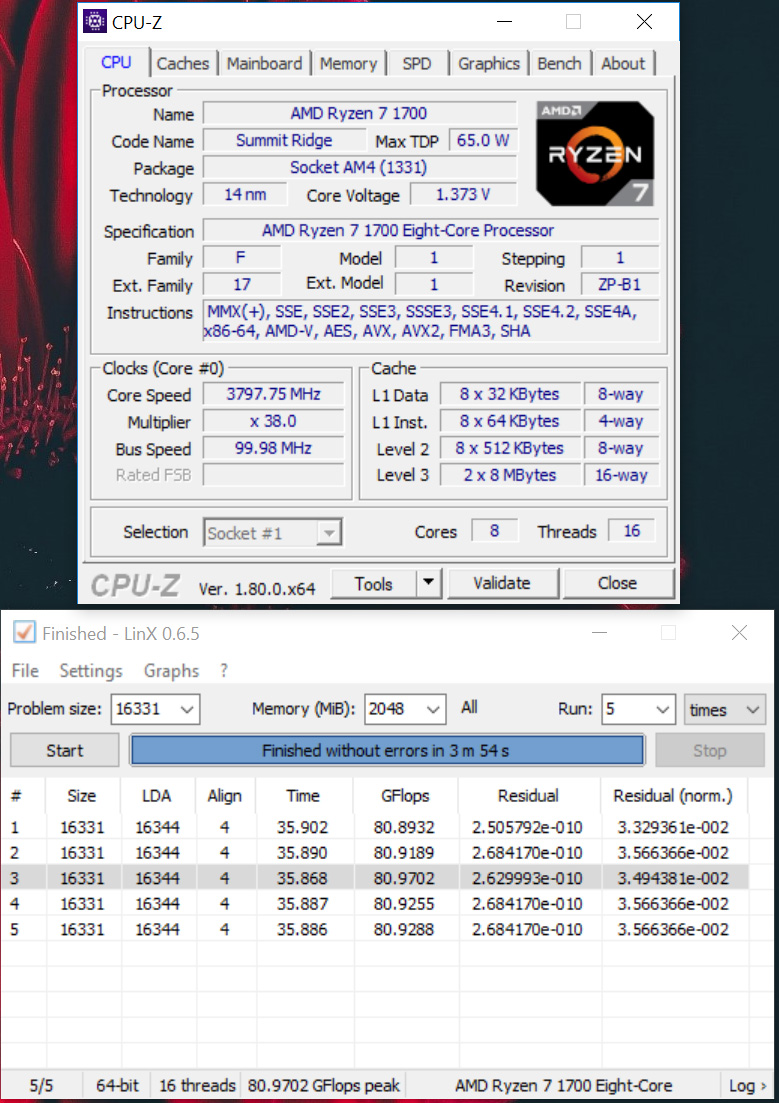The width and height of the screenshot is (779, 1103).
Task: Click the Start button in LinX
Action: [x=65, y=751]
